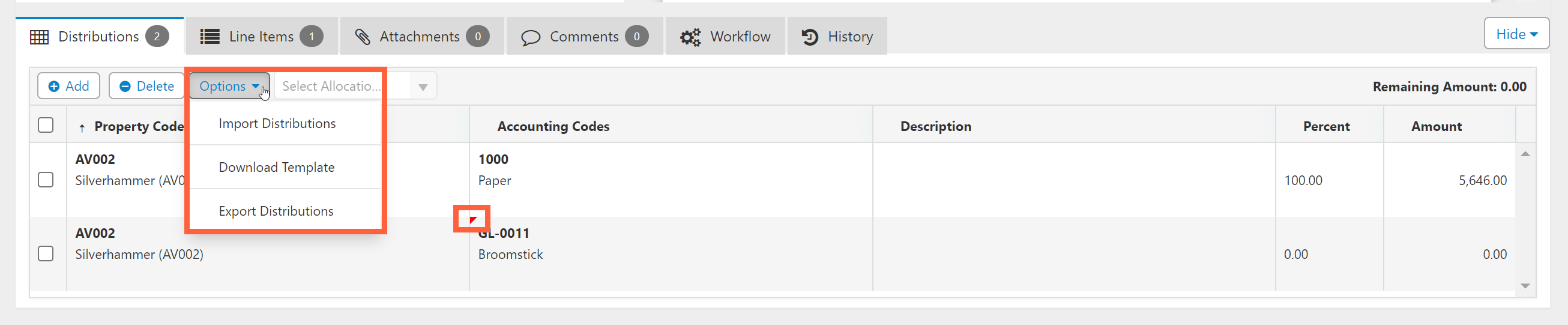Viewport: 1568px width, 325px height.
Task: Click the red flag marker on GL-0011
Action: (473, 219)
